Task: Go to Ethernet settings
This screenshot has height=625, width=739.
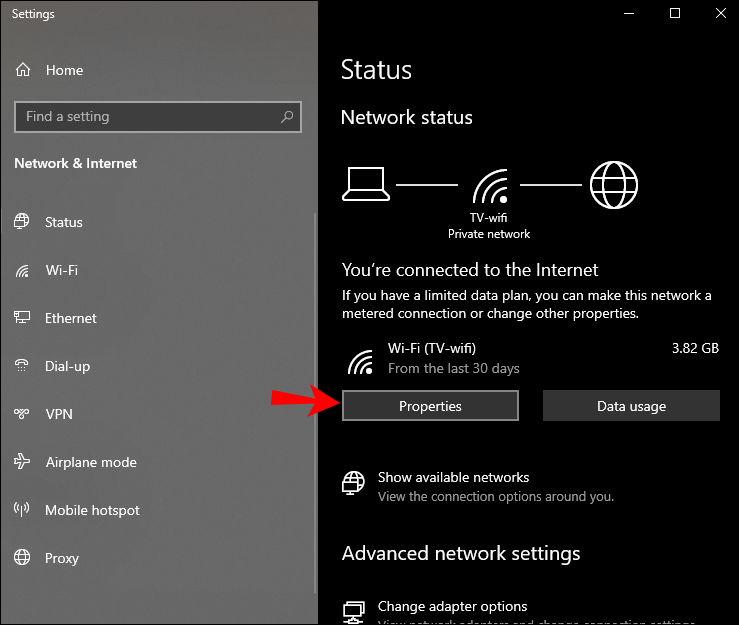Action: [x=71, y=318]
